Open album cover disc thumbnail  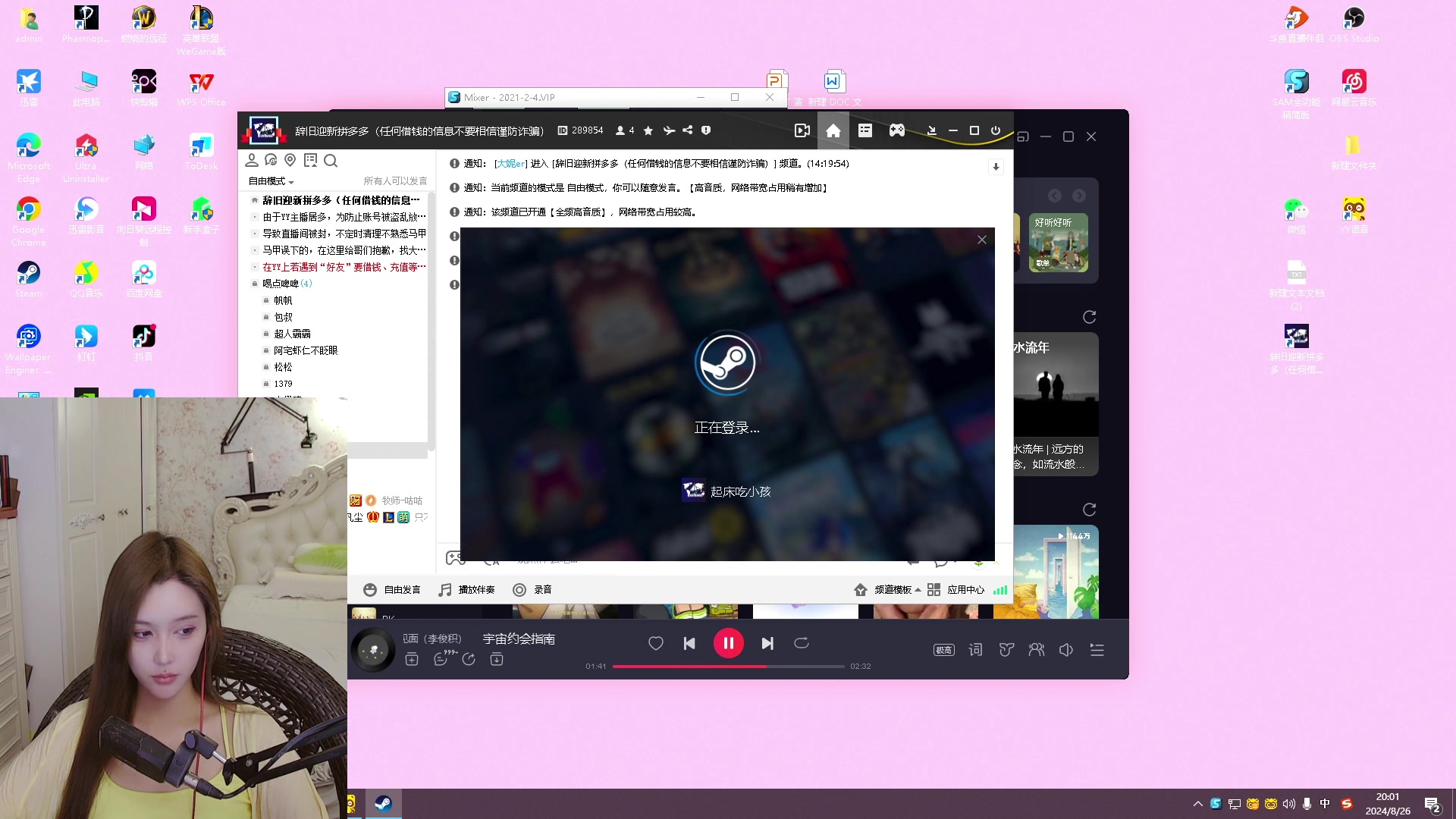372,650
